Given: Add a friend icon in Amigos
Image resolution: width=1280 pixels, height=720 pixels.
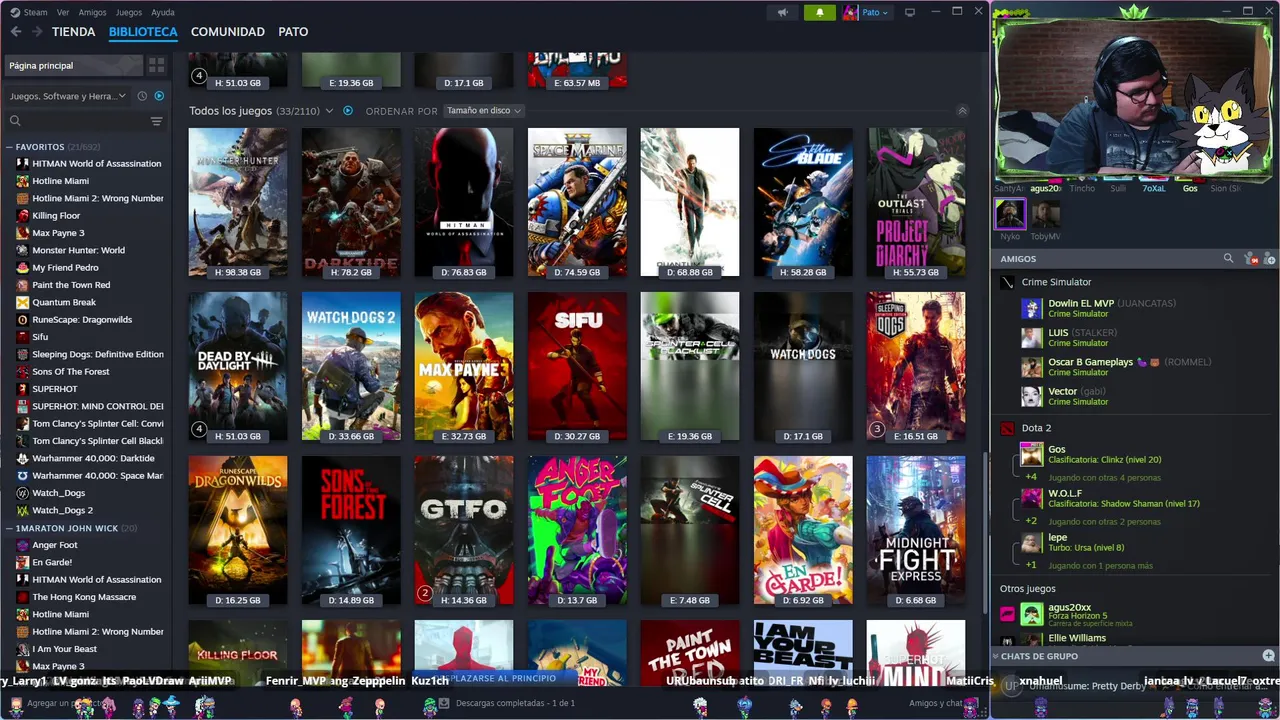Looking at the screenshot, I should (1270, 258).
